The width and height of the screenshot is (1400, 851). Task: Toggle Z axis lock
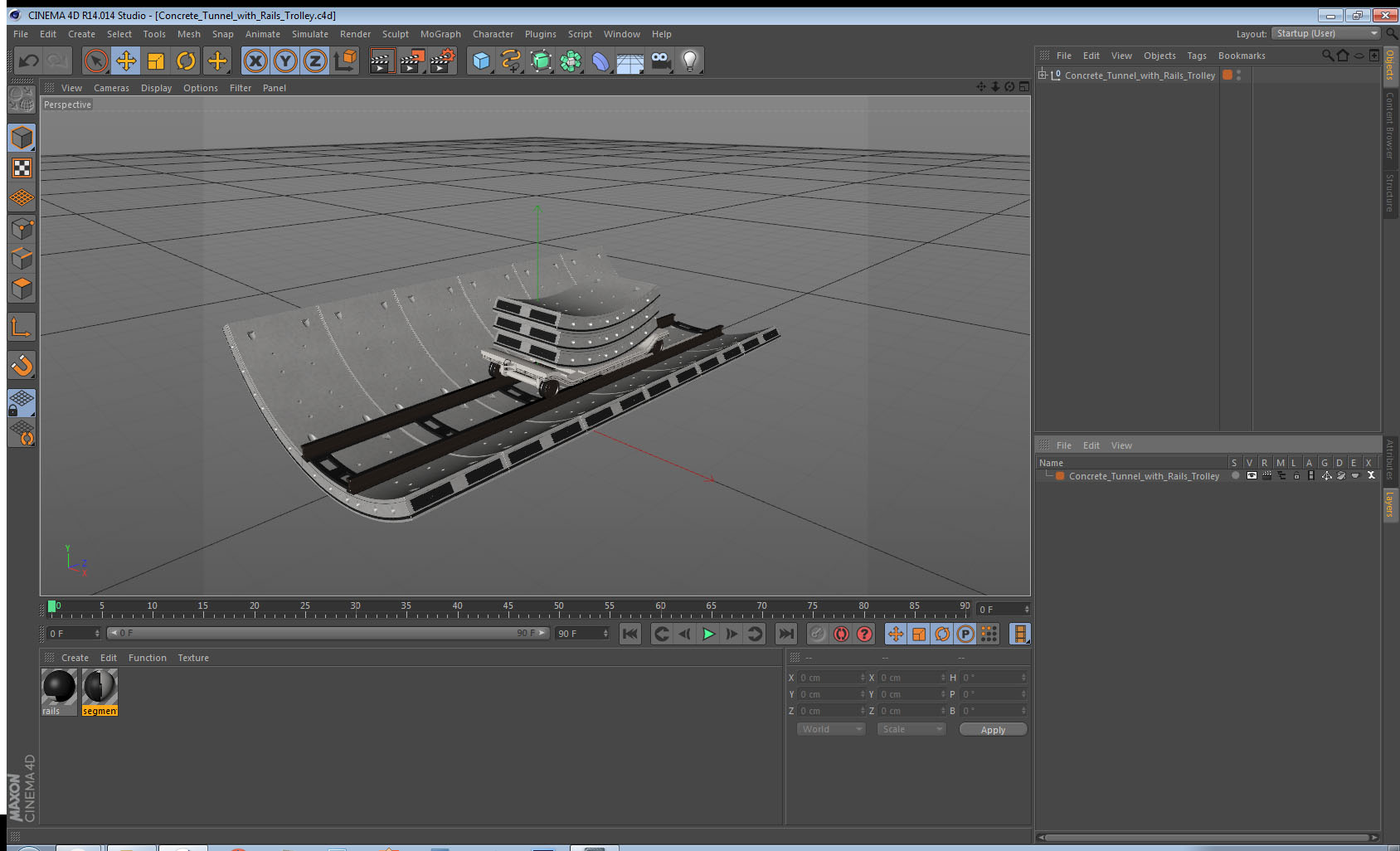(x=315, y=61)
